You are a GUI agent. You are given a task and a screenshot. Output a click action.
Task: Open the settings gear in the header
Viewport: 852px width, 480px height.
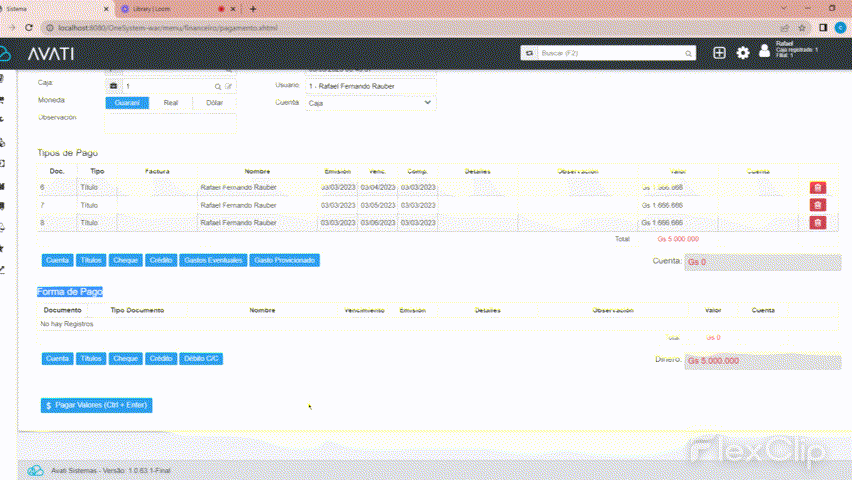click(743, 53)
